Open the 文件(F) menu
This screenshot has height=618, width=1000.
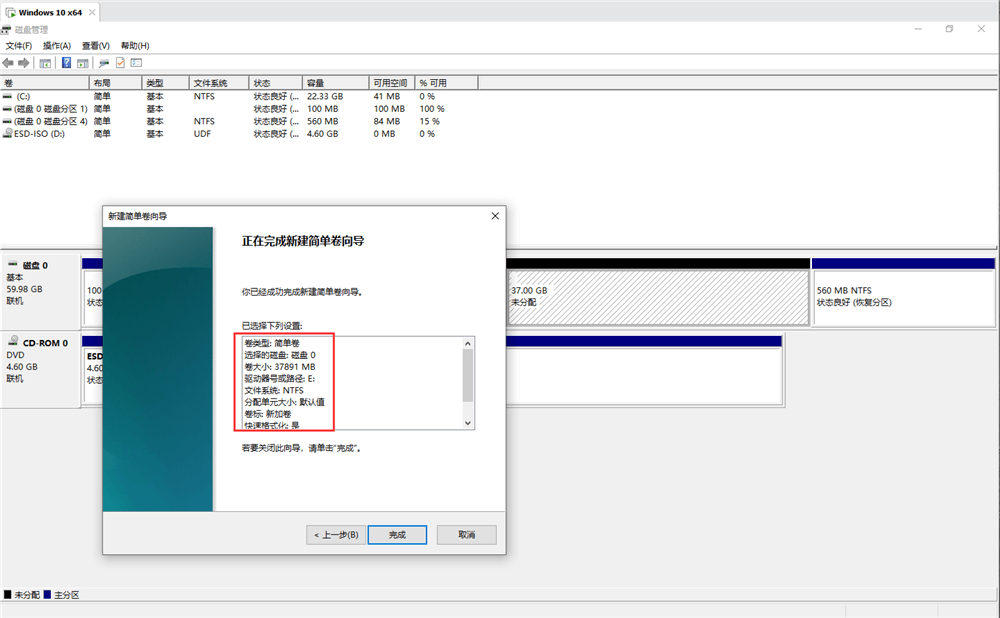[19, 45]
